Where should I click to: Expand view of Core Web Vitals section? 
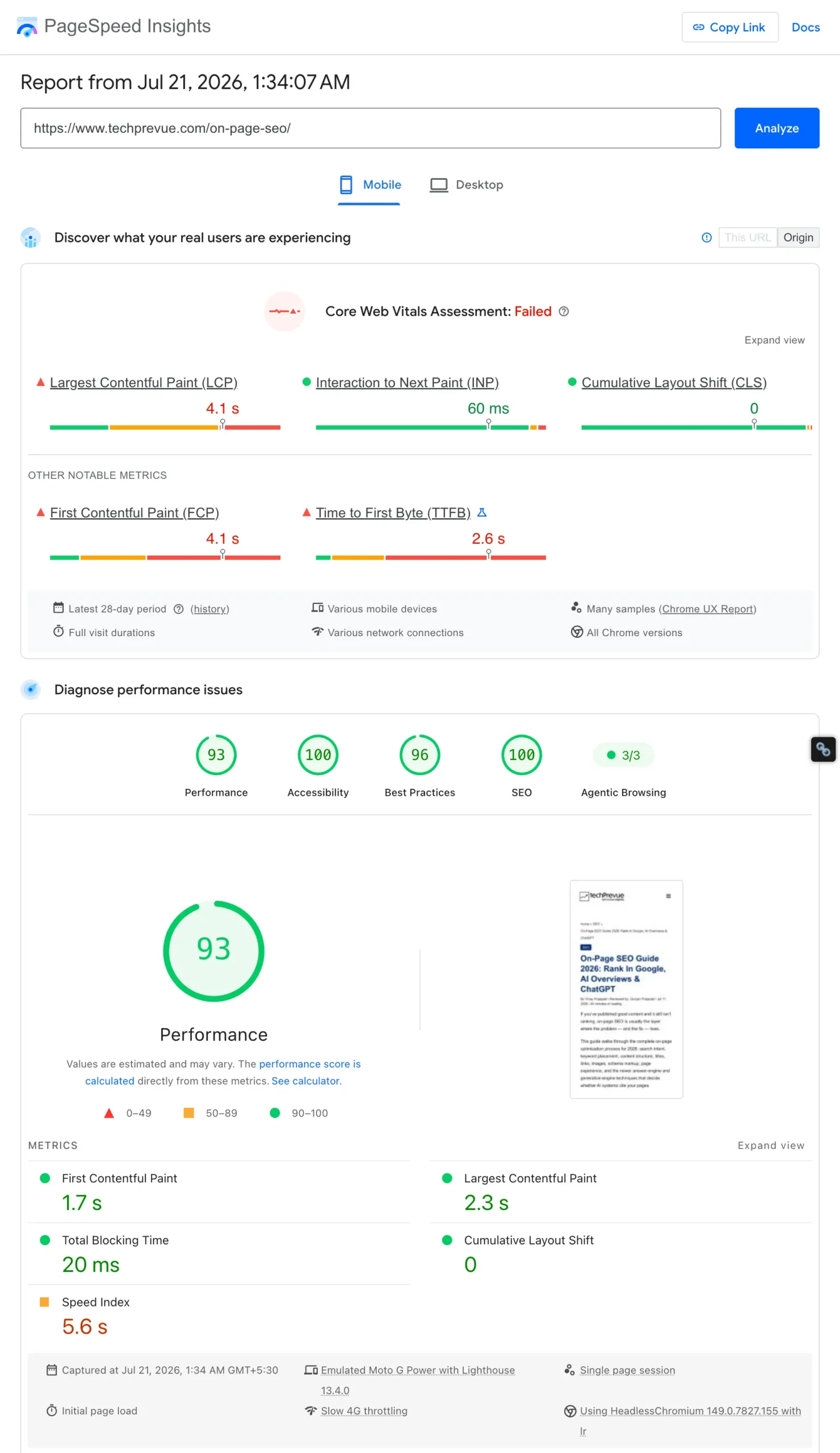coord(774,340)
